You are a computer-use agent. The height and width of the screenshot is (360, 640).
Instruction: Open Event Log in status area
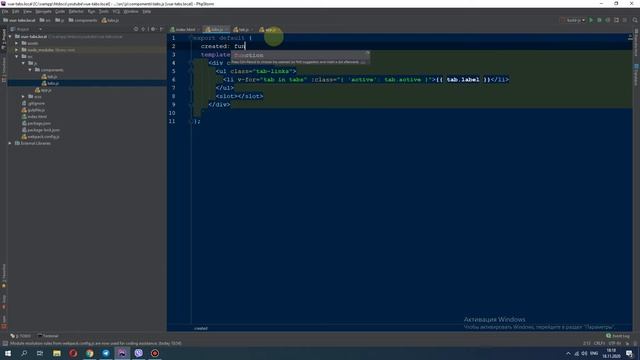[x=618, y=336]
